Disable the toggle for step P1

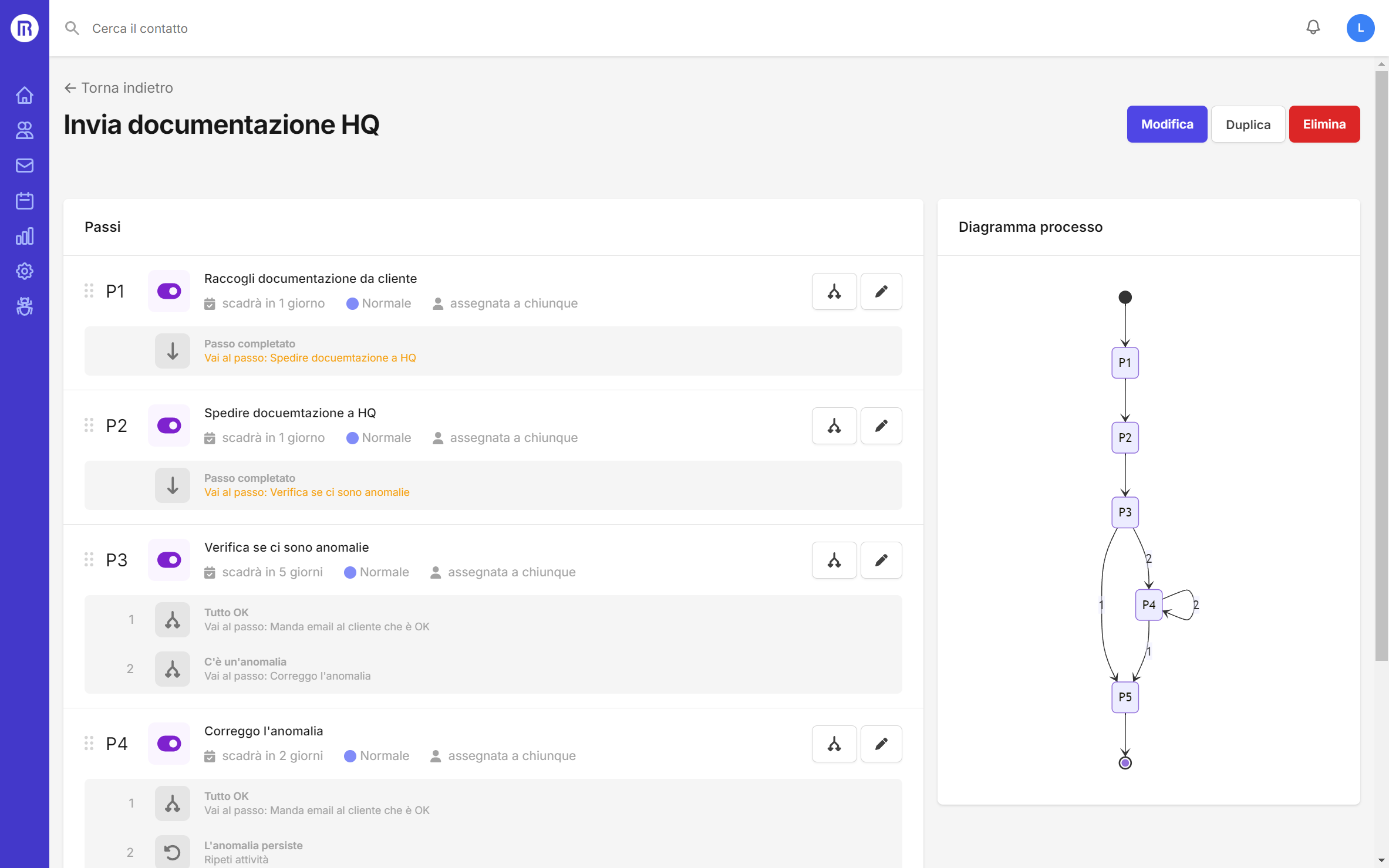pyautogui.click(x=168, y=291)
